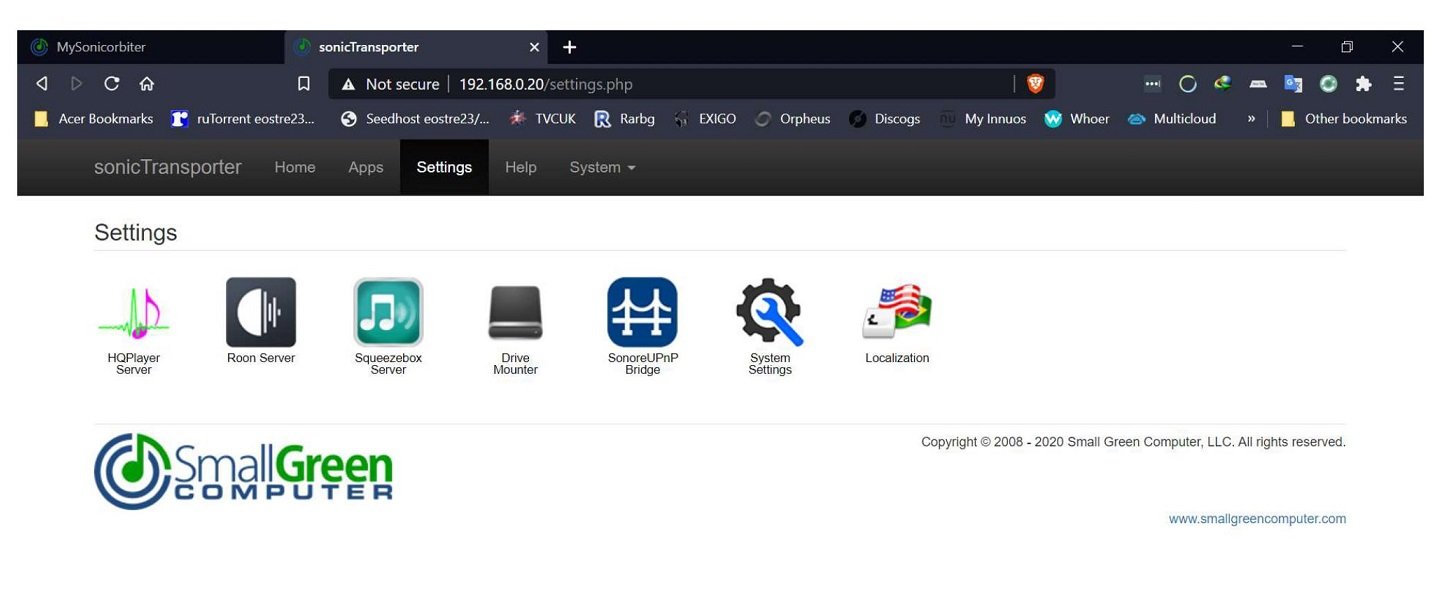
Task: Open the Brave hamburger main menu
Action: (1398, 84)
